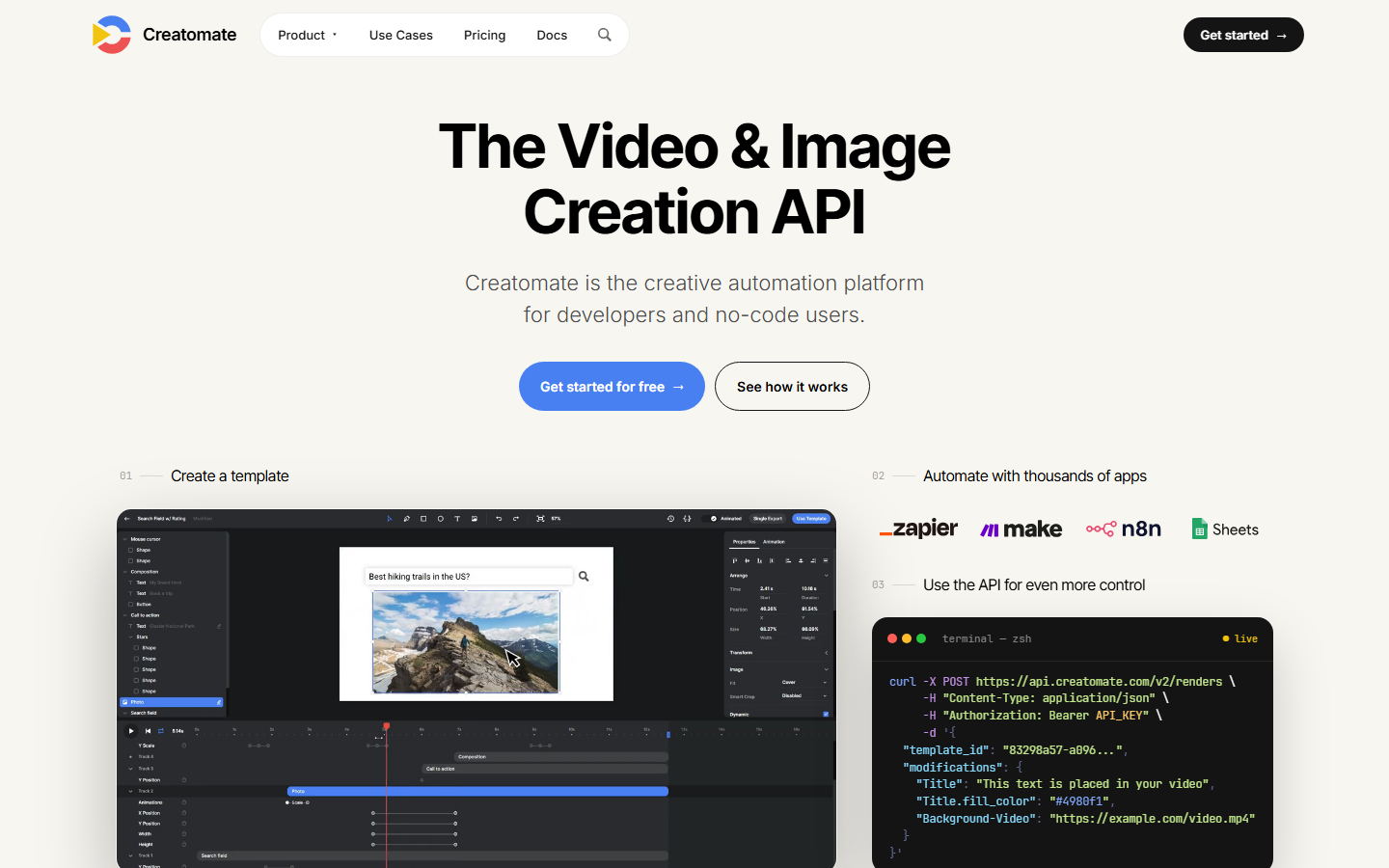This screenshot has height=868, width=1389.
Task: Click the black Get started button
Action: point(1243,35)
